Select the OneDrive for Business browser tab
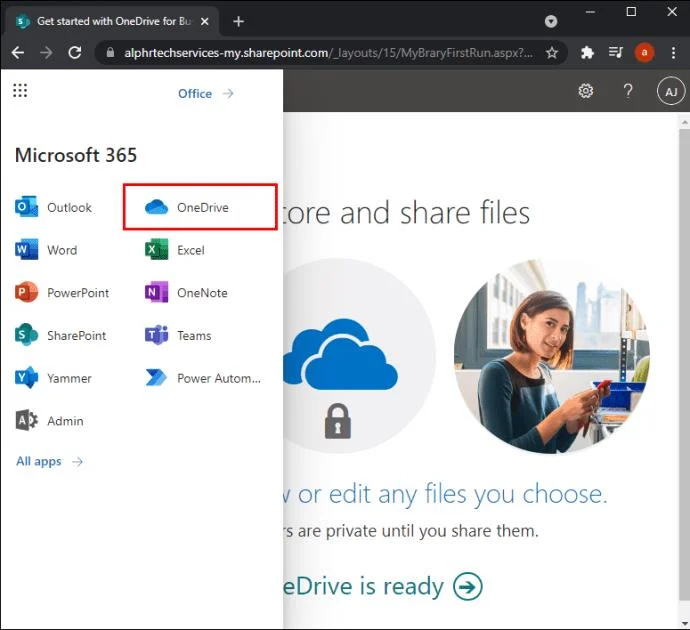 pos(112,21)
